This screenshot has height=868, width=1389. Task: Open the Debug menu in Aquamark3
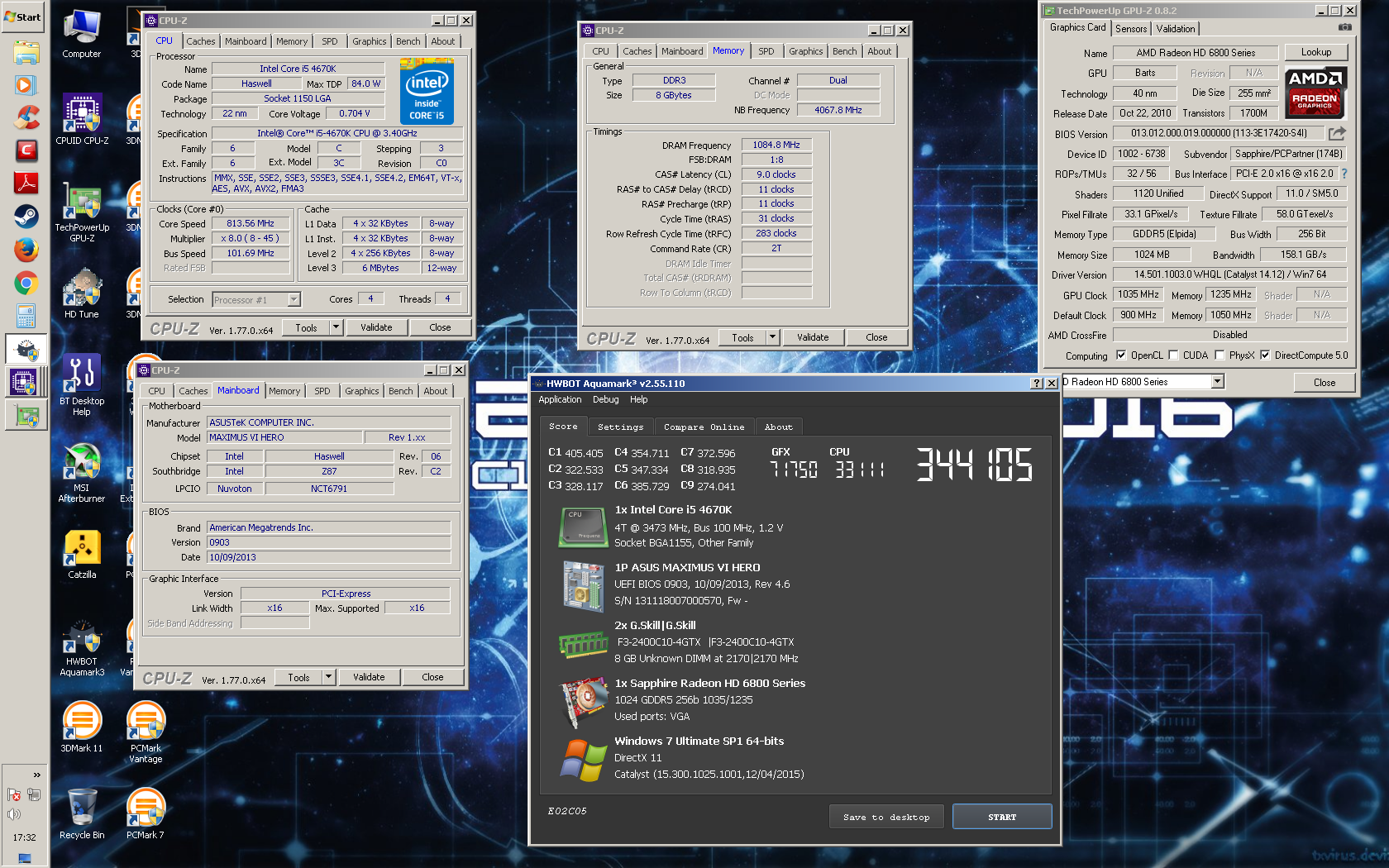605,399
